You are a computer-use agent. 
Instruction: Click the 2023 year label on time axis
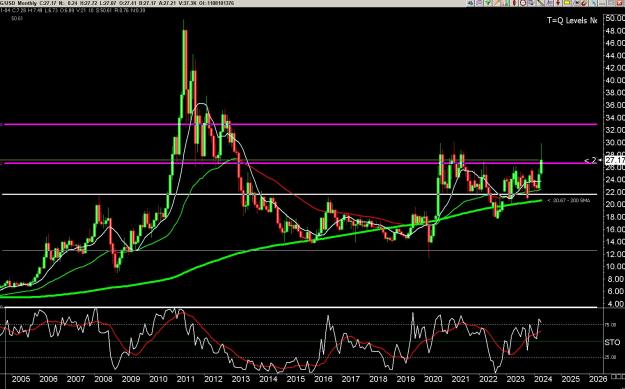click(x=515, y=379)
